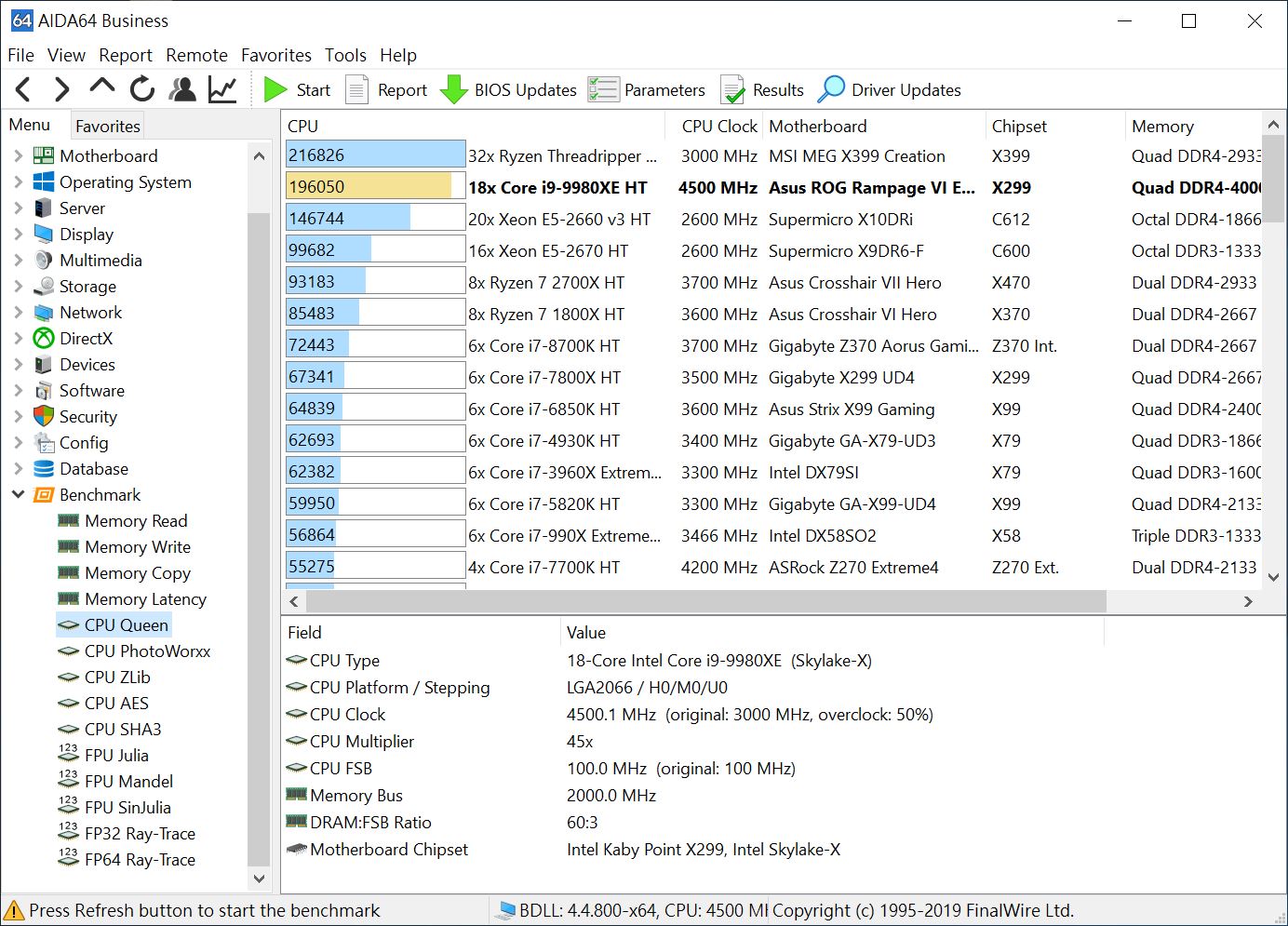Open the Tools menu
Screen dimensions: 1288x926
345,55
